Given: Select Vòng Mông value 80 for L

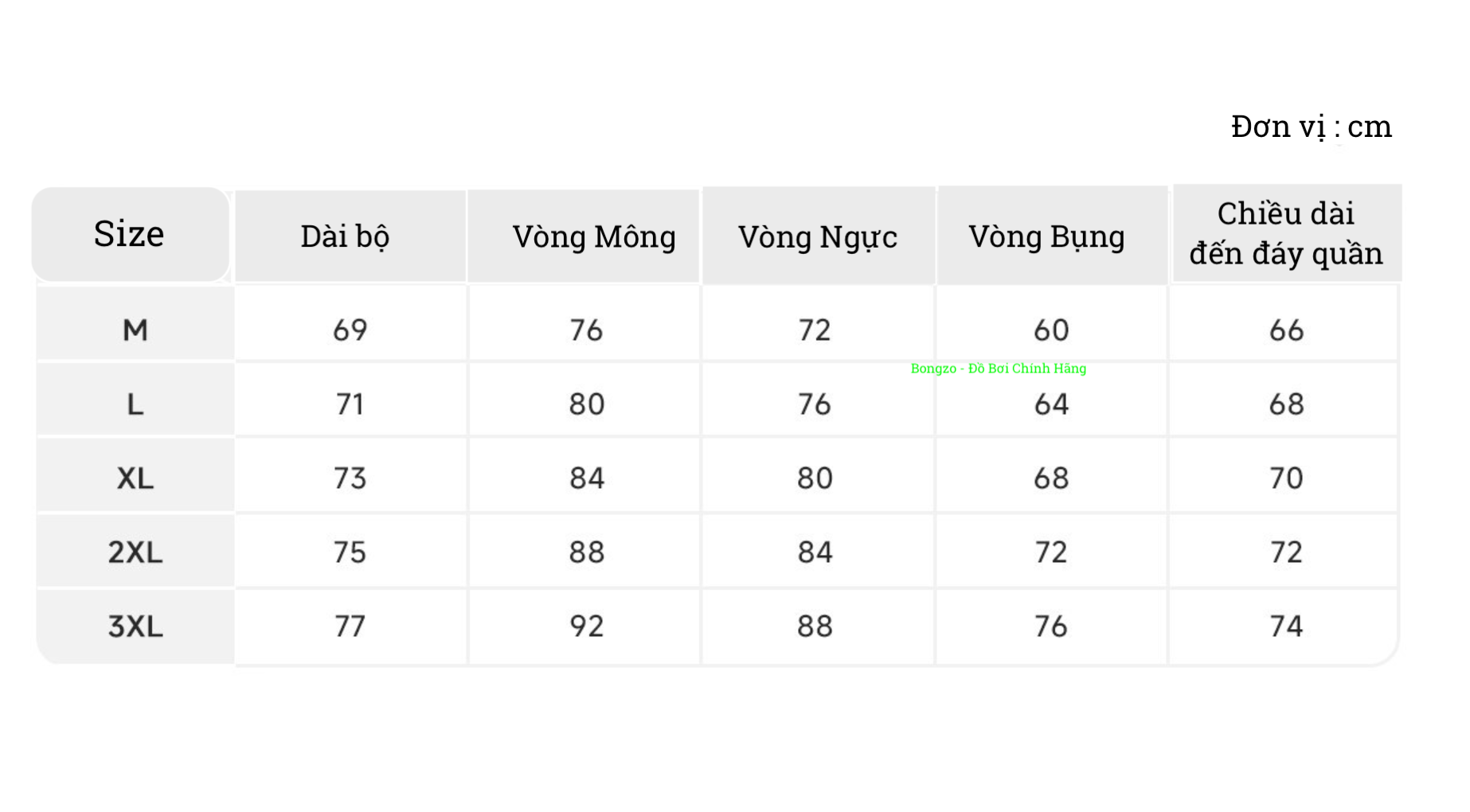Looking at the screenshot, I should (x=586, y=404).
